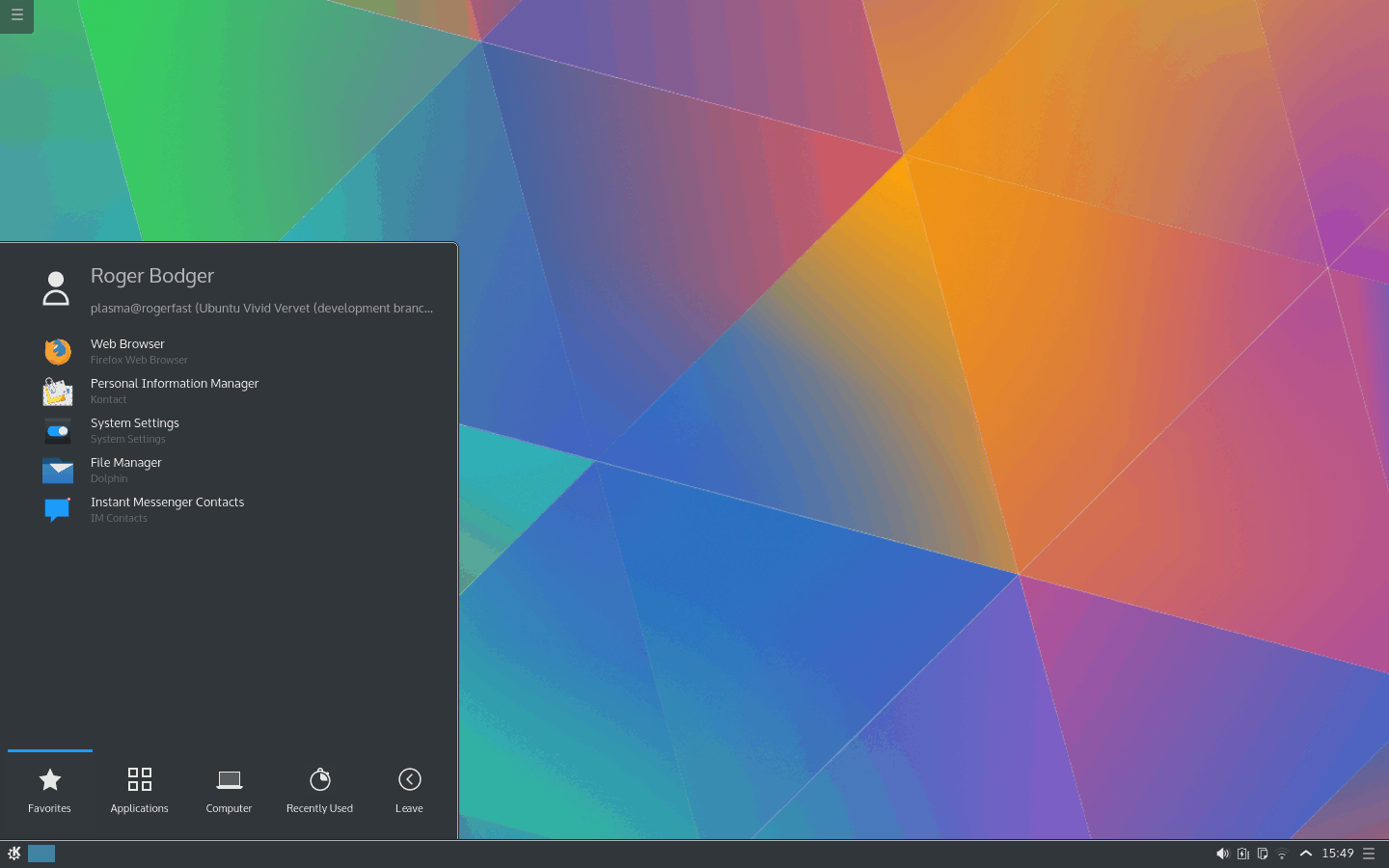Open the wireless network tray icon

click(1282, 854)
